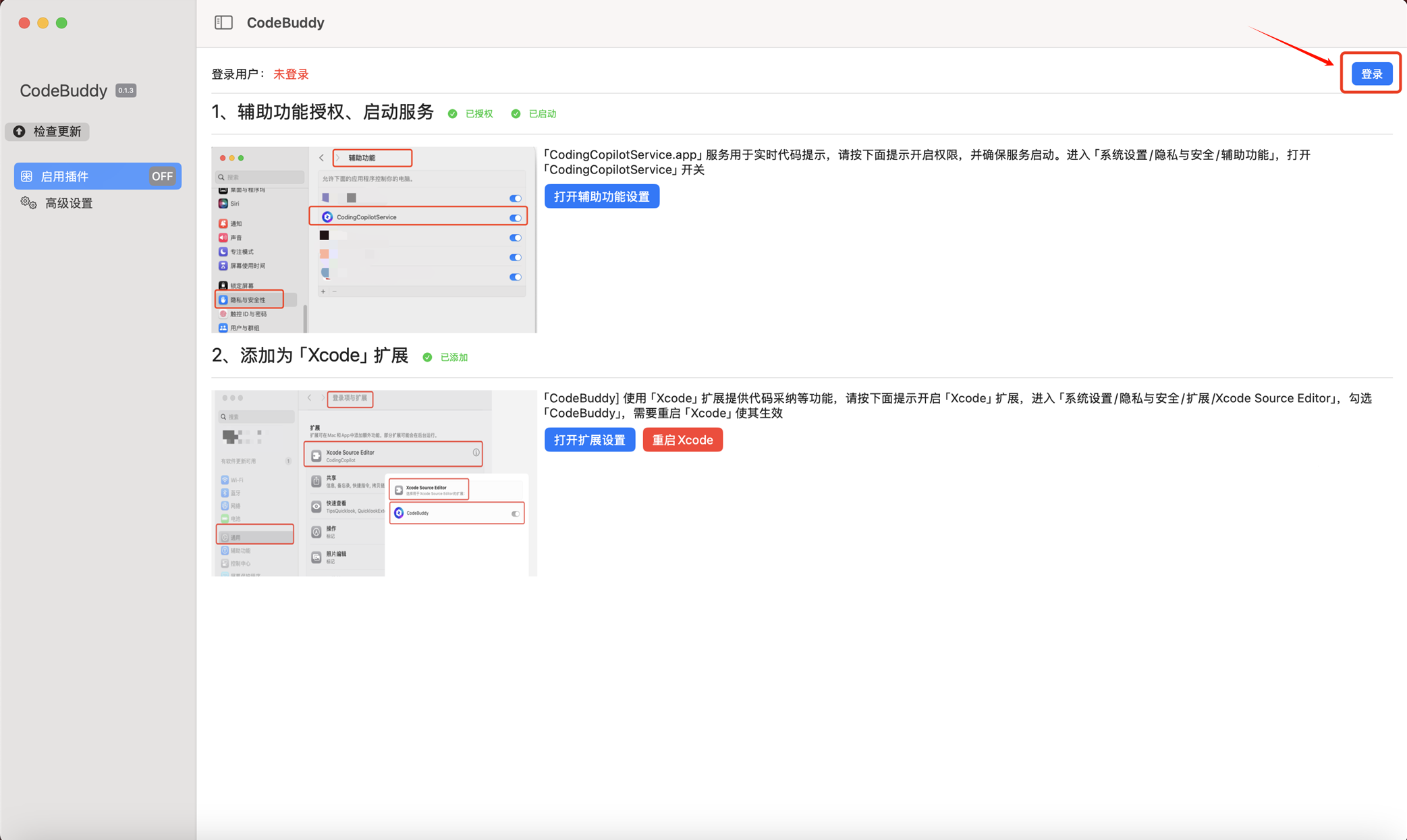Click the 启用插件 grid icon

coord(27,176)
